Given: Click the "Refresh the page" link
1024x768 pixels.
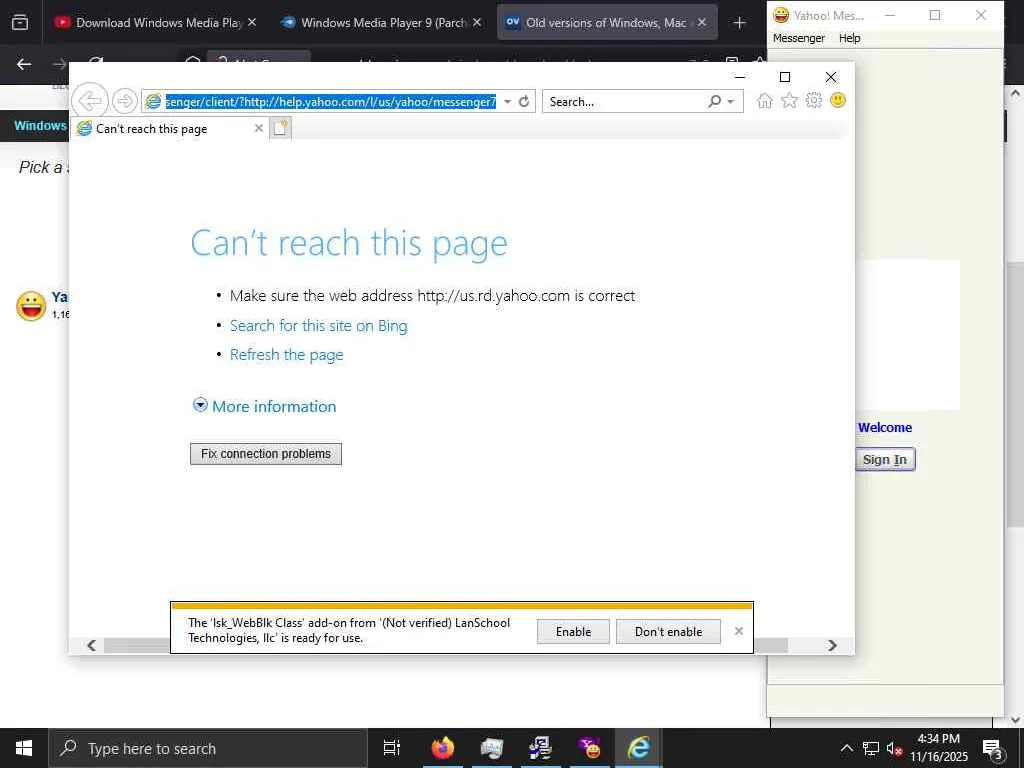Looking at the screenshot, I should point(286,355).
